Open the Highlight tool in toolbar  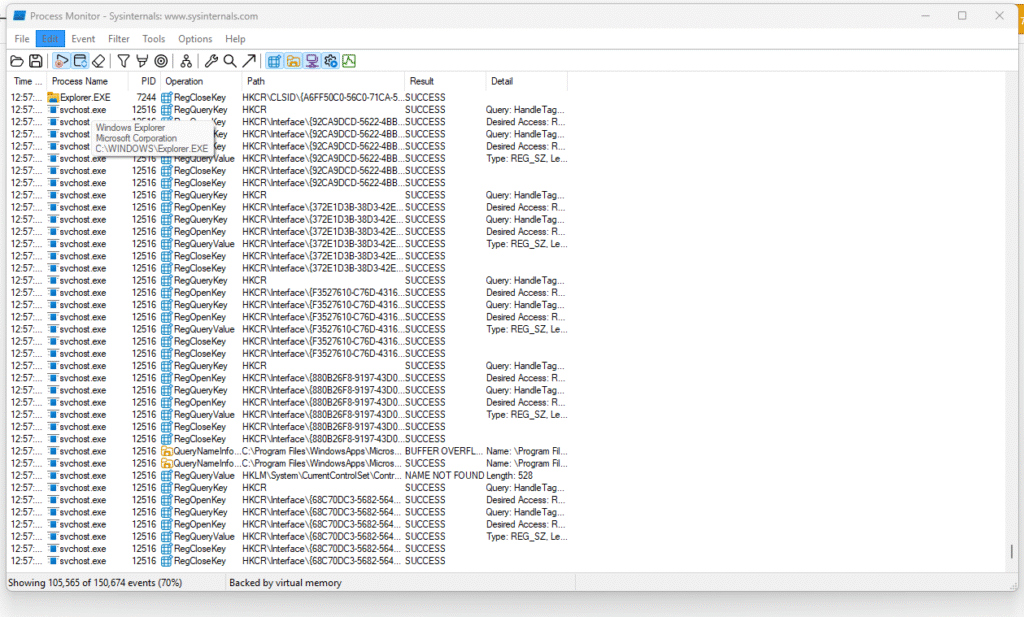click(x=142, y=61)
